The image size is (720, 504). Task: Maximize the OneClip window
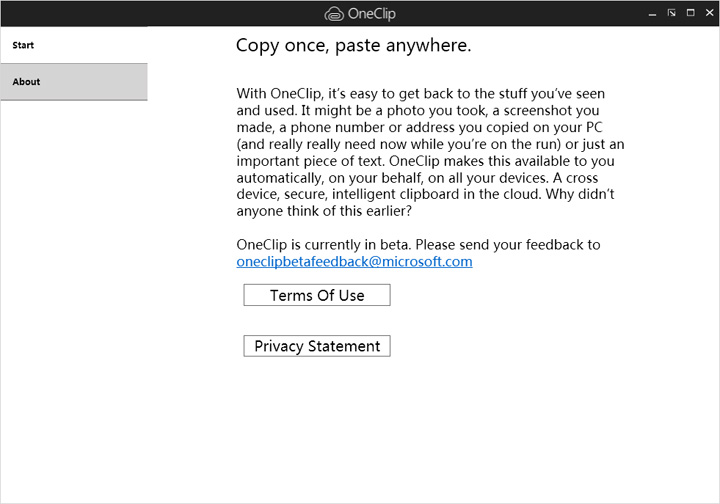click(x=690, y=13)
